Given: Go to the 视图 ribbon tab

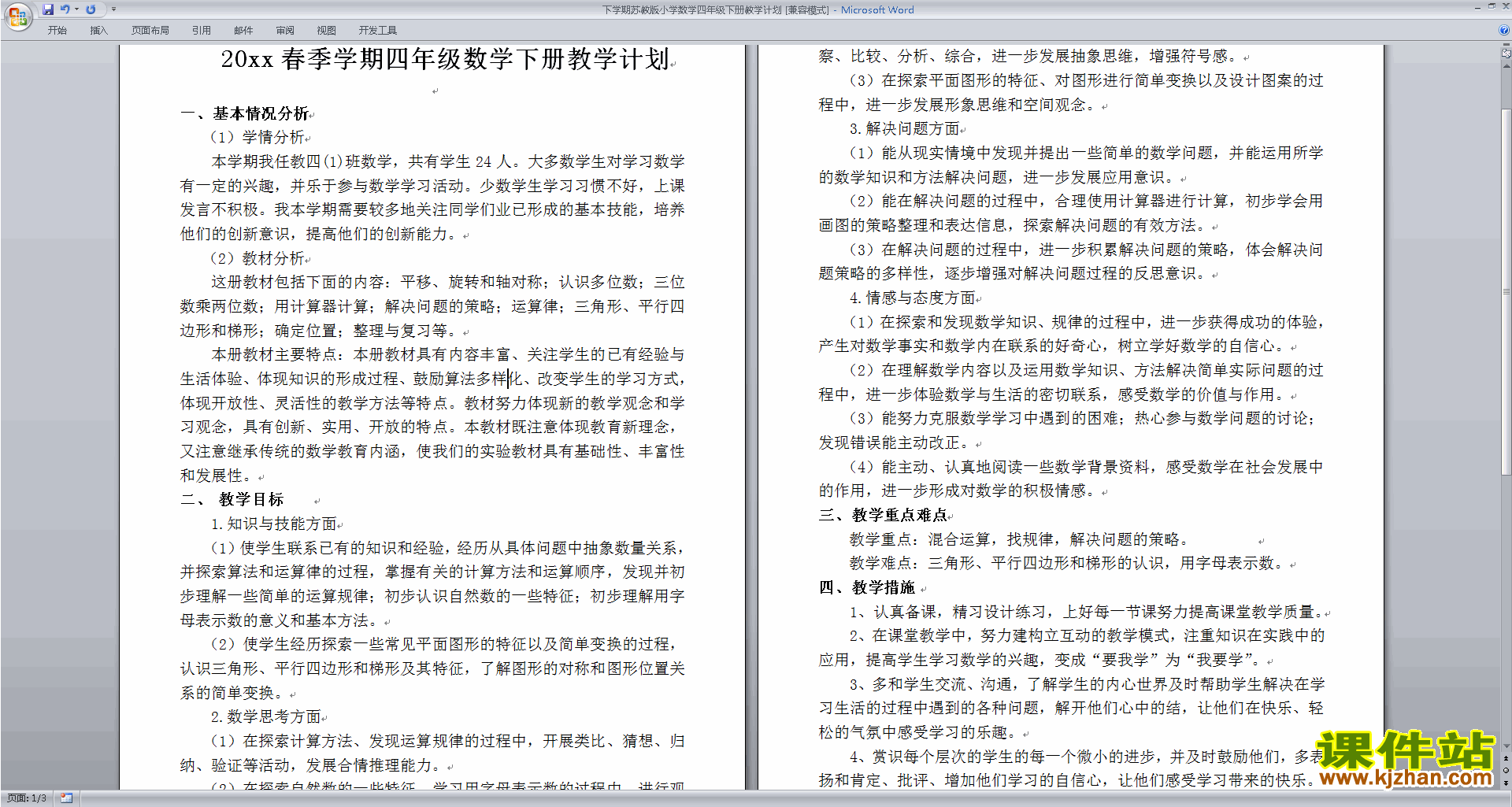Looking at the screenshot, I should (x=327, y=31).
